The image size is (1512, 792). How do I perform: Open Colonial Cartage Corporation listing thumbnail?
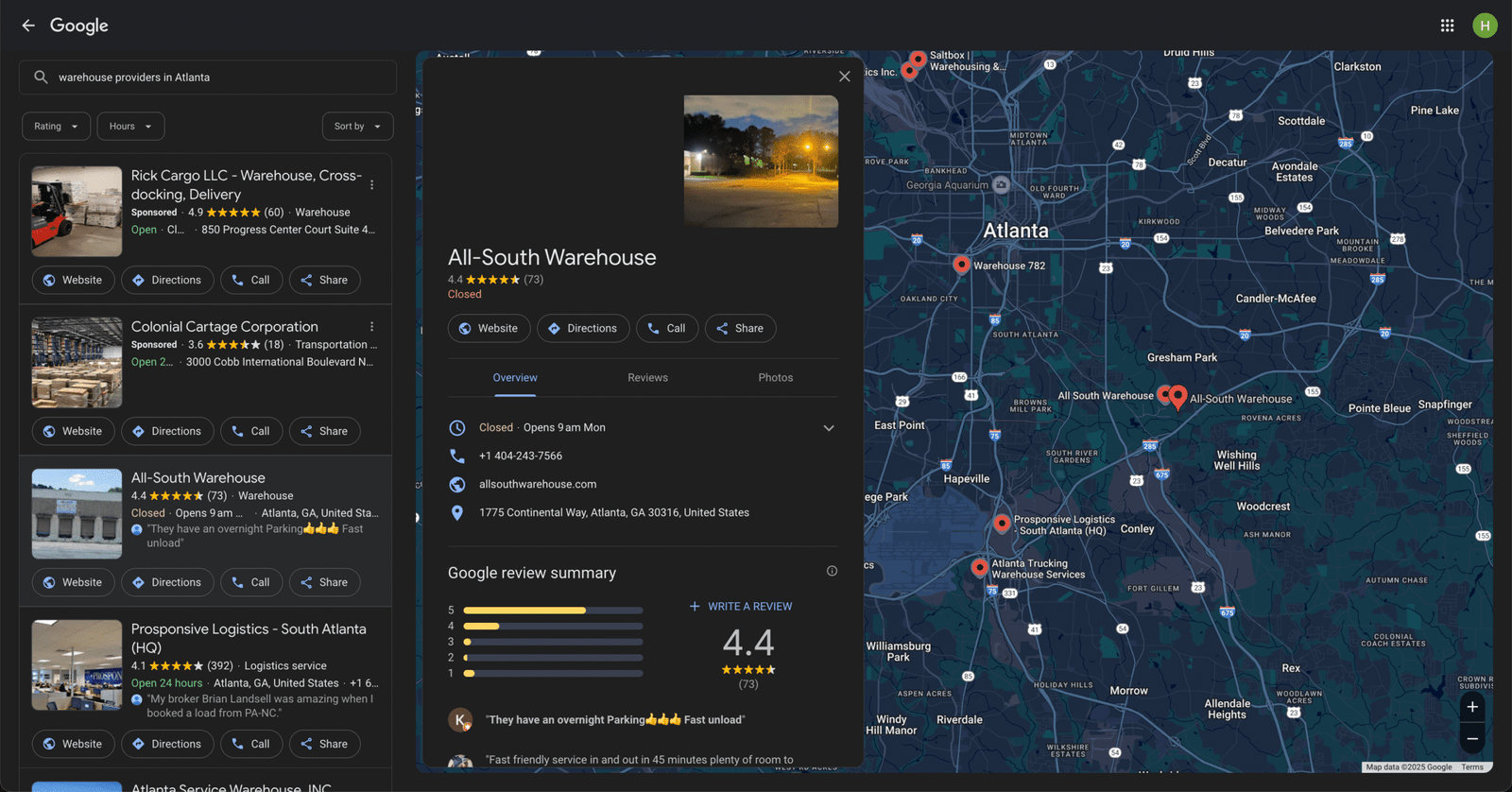(x=77, y=363)
